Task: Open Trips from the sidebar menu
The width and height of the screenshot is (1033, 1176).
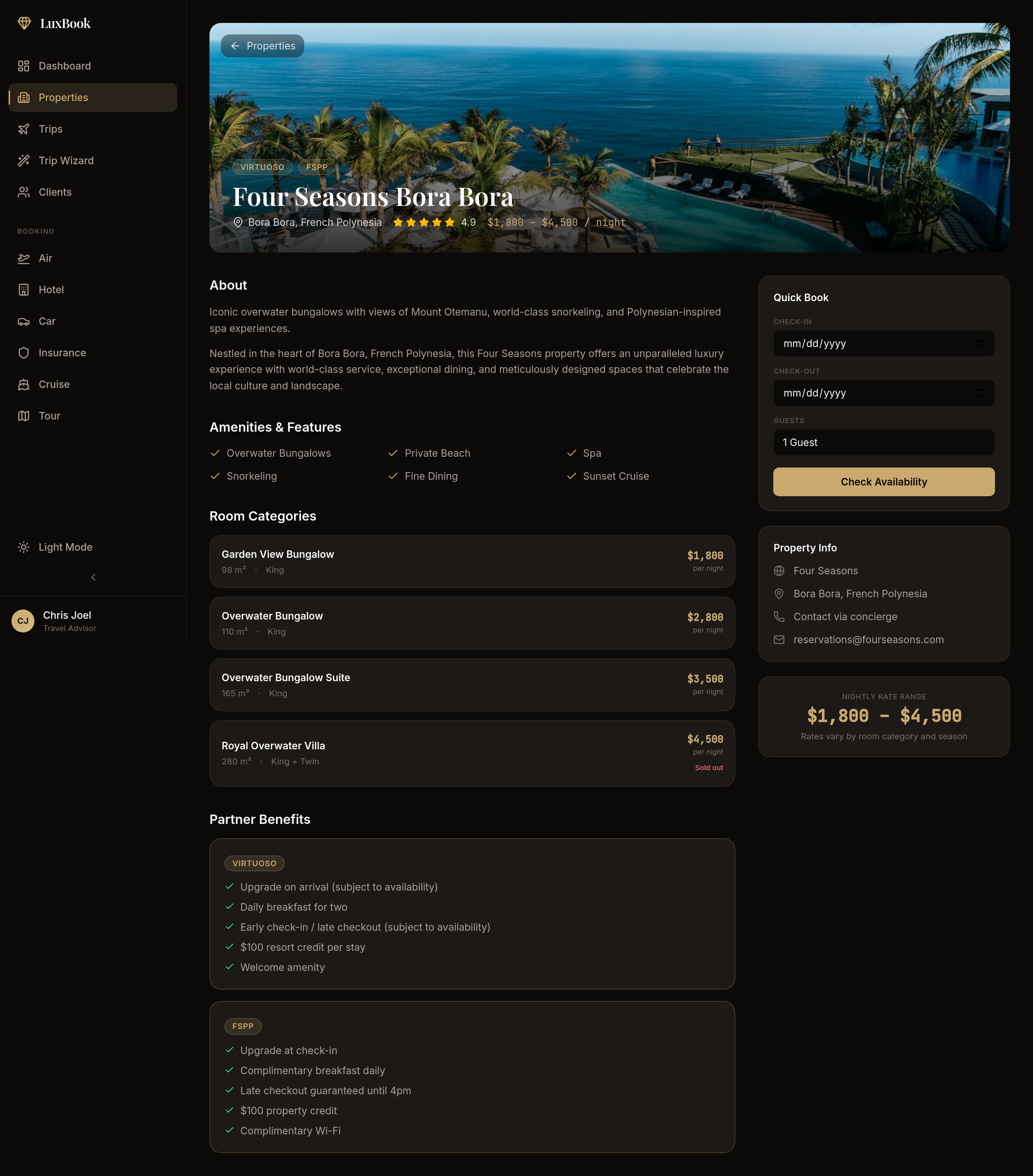Action: click(x=51, y=129)
